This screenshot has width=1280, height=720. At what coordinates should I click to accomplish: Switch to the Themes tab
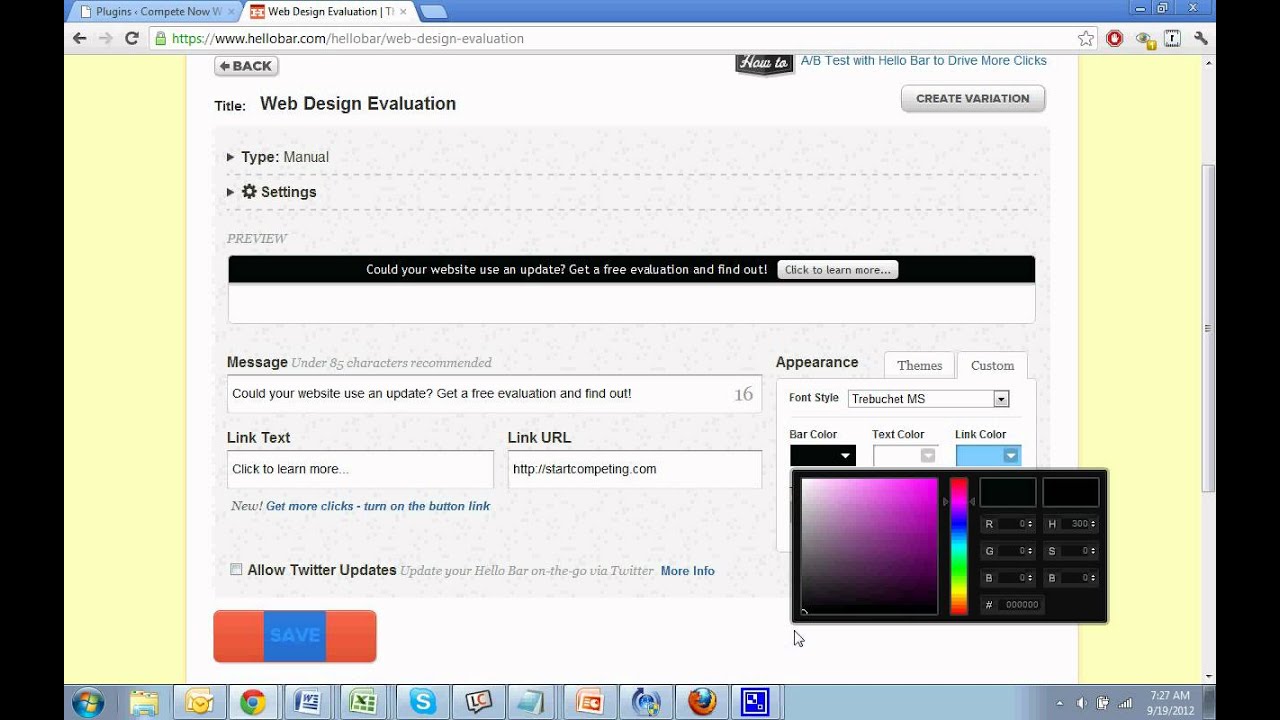pyautogui.click(x=919, y=366)
